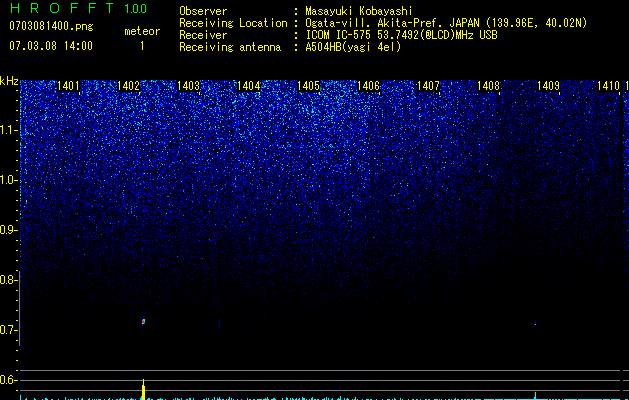Click the HROFFT program title
The width and height of the screenshot is (629, 400).
[62, 8]
